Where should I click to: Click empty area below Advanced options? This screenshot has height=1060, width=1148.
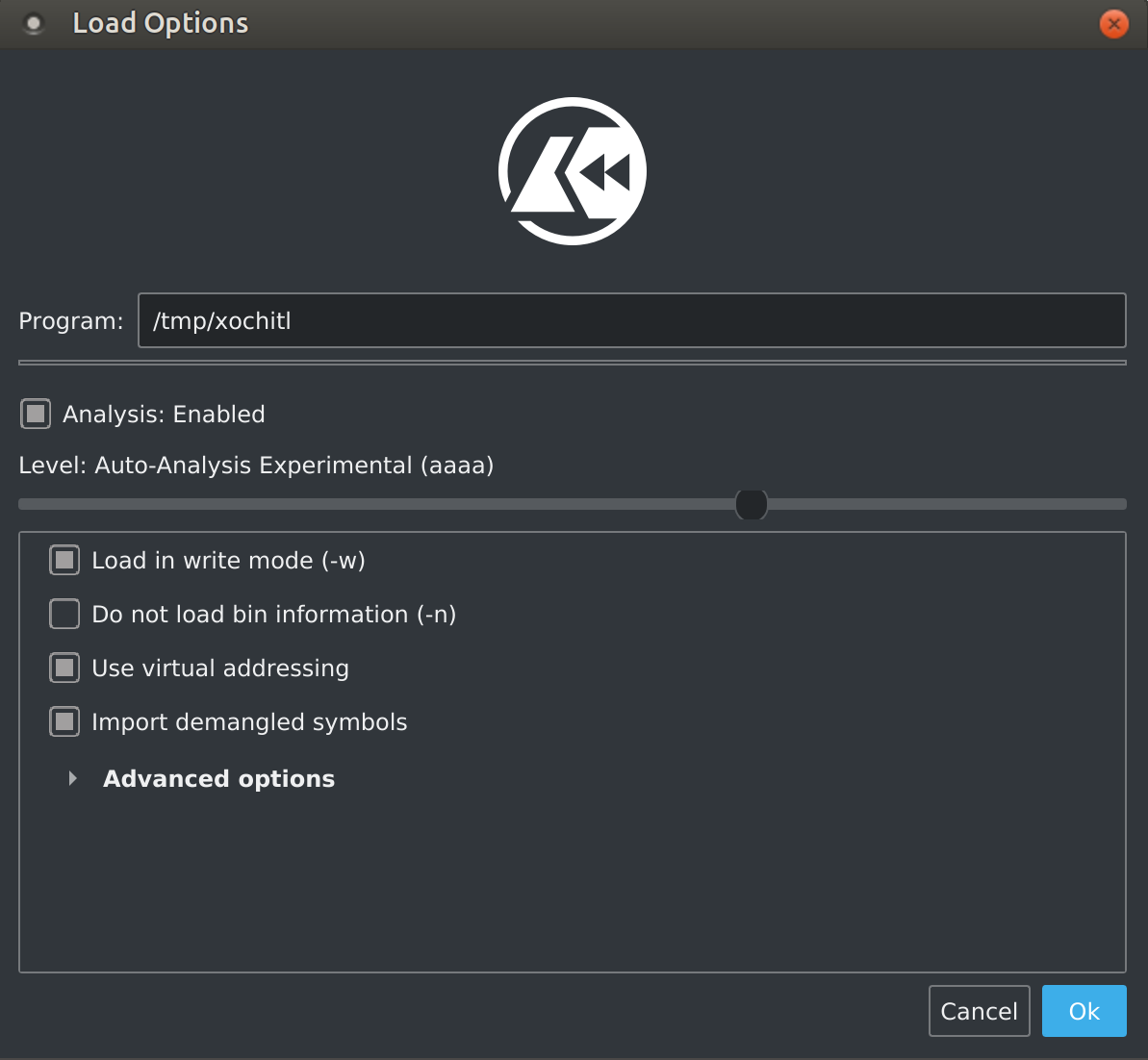[573, 885]
